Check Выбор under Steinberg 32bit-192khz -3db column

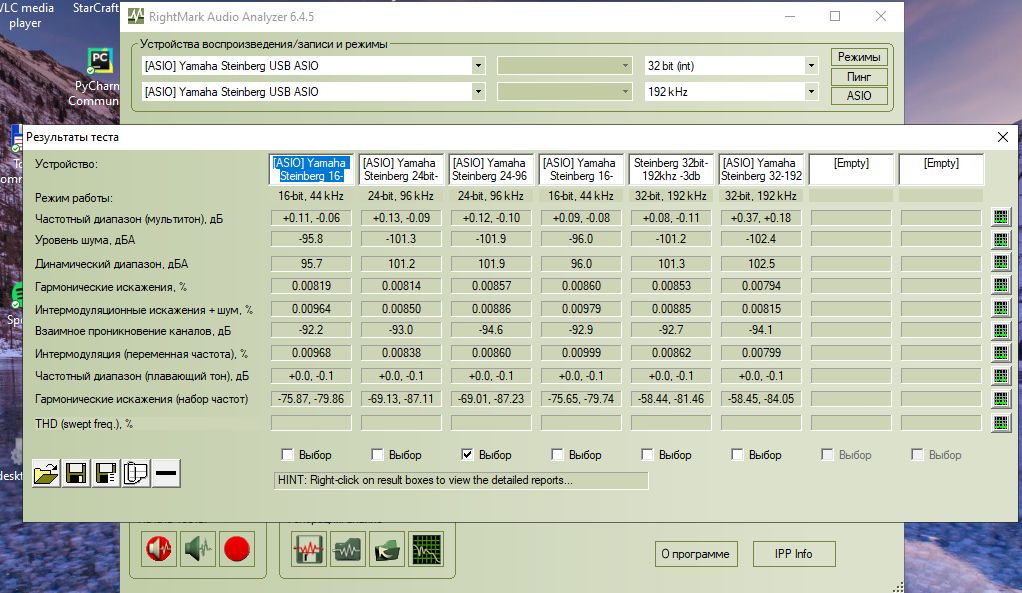647,454
